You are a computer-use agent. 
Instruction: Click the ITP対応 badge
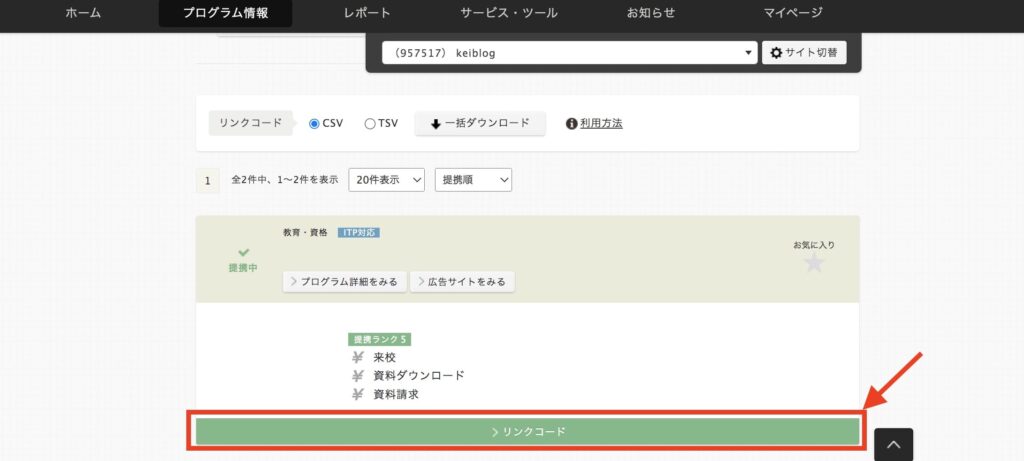pyautogui.click(x=359, y=232)
